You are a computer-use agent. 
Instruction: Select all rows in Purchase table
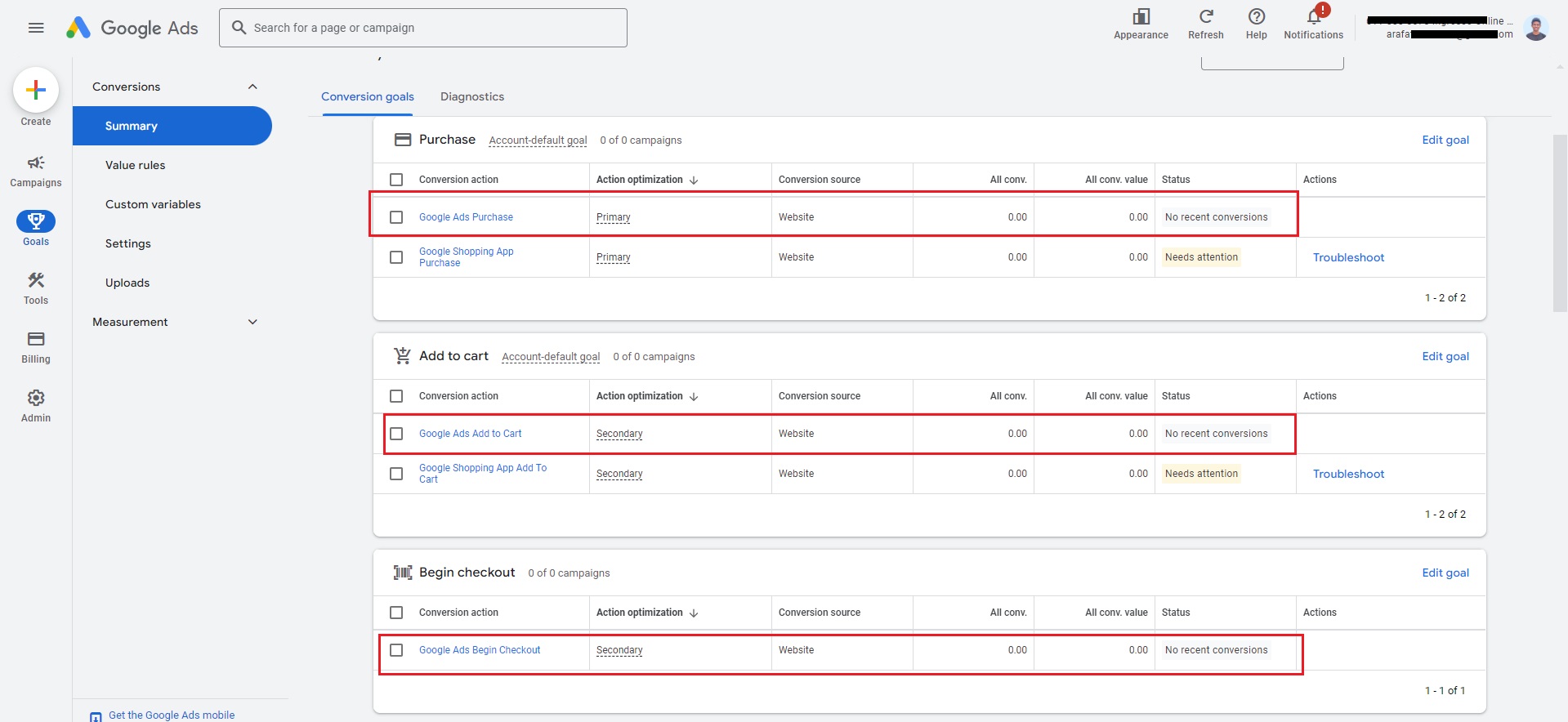[x=396, y=180]
